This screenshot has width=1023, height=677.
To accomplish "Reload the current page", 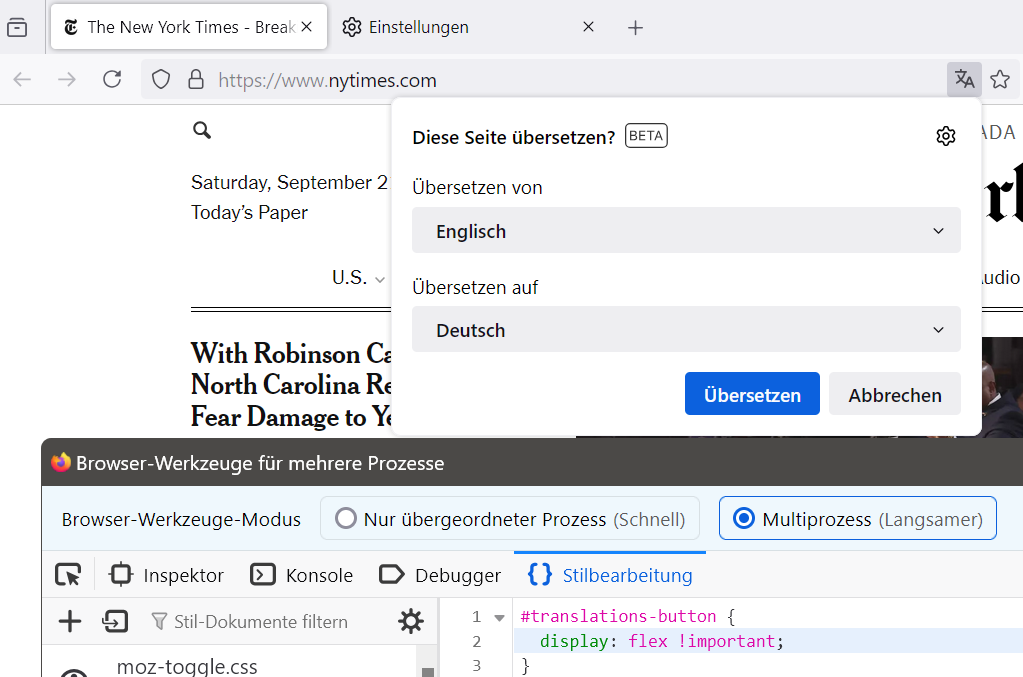I will [x=112, y=80].
